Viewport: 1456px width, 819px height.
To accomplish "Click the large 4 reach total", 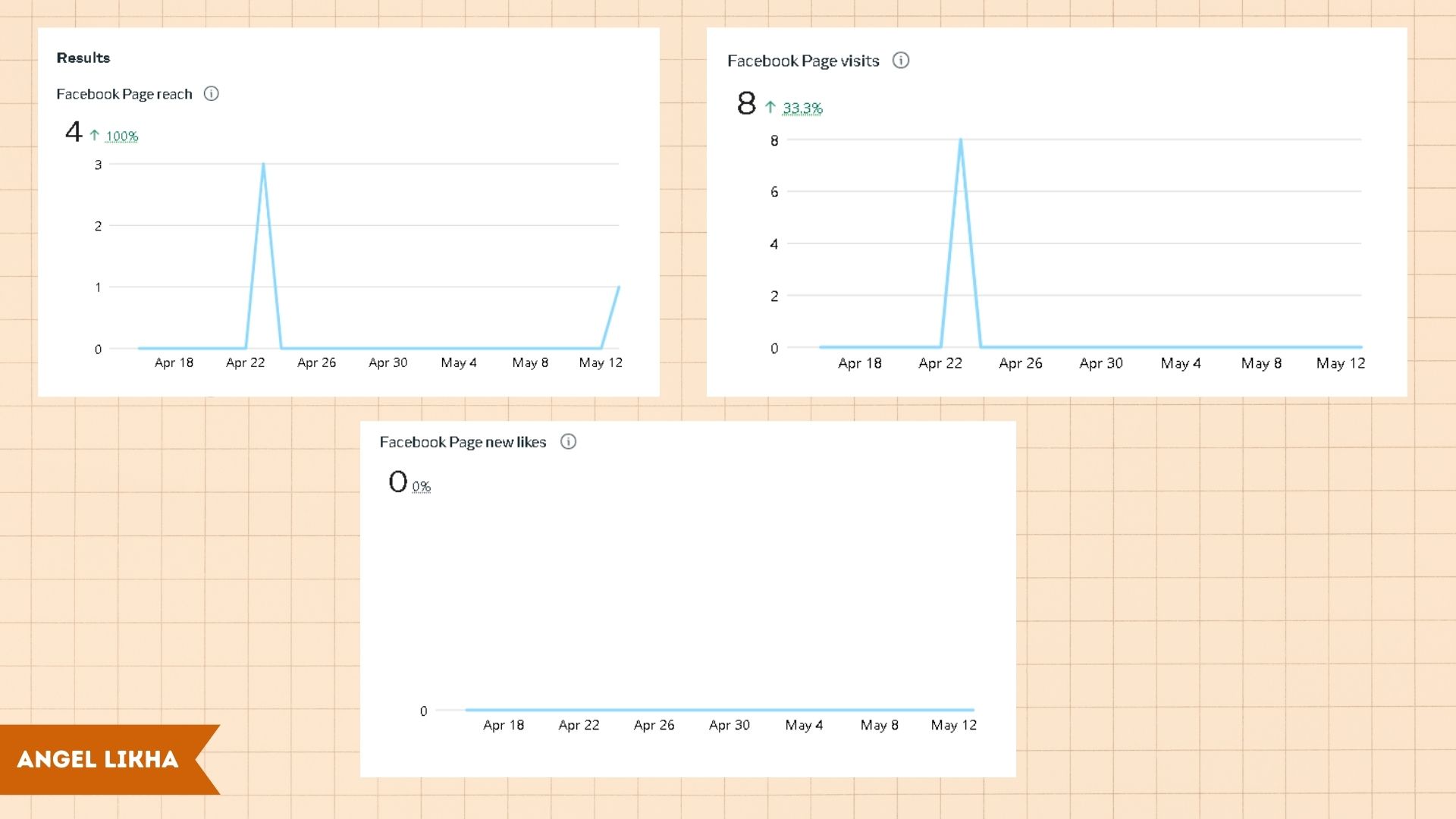I will click(x=74, y=132).
